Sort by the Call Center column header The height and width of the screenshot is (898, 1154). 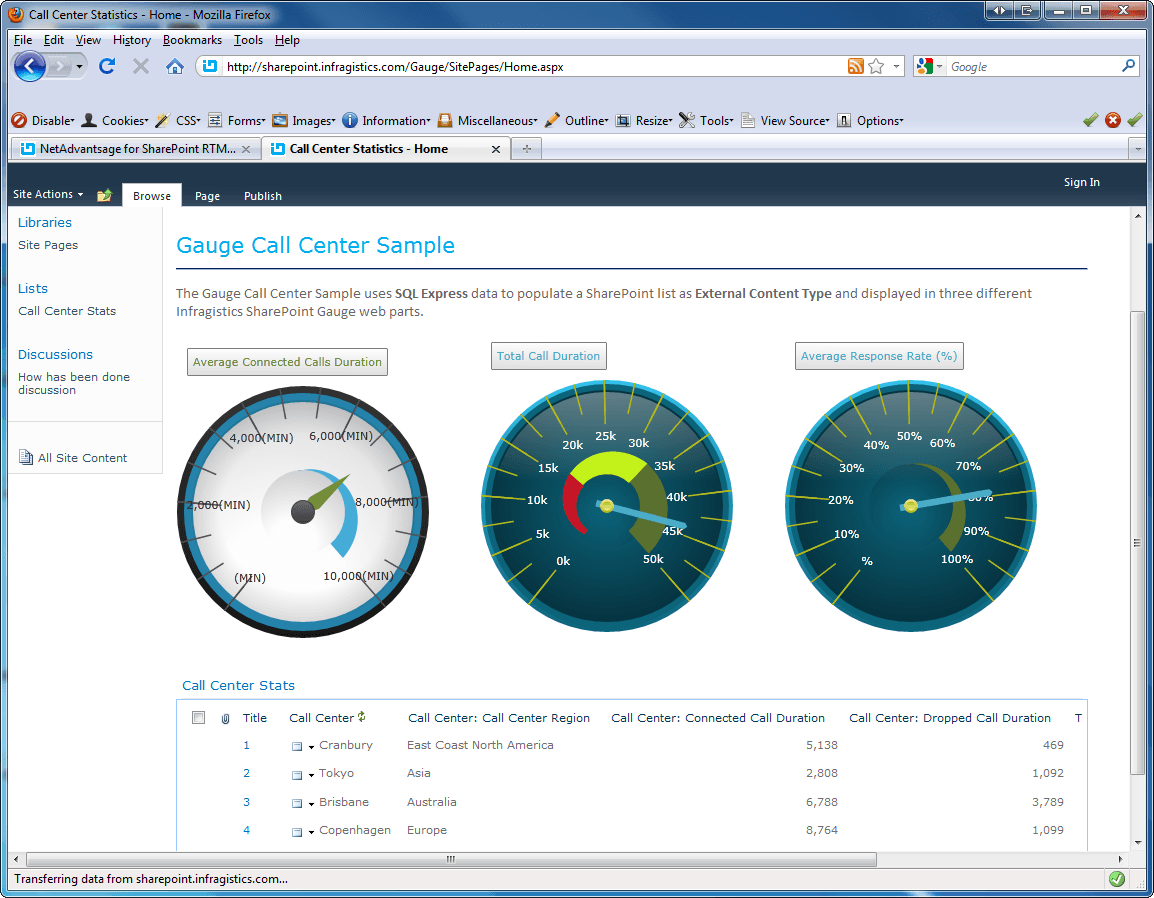coord(322,718)
